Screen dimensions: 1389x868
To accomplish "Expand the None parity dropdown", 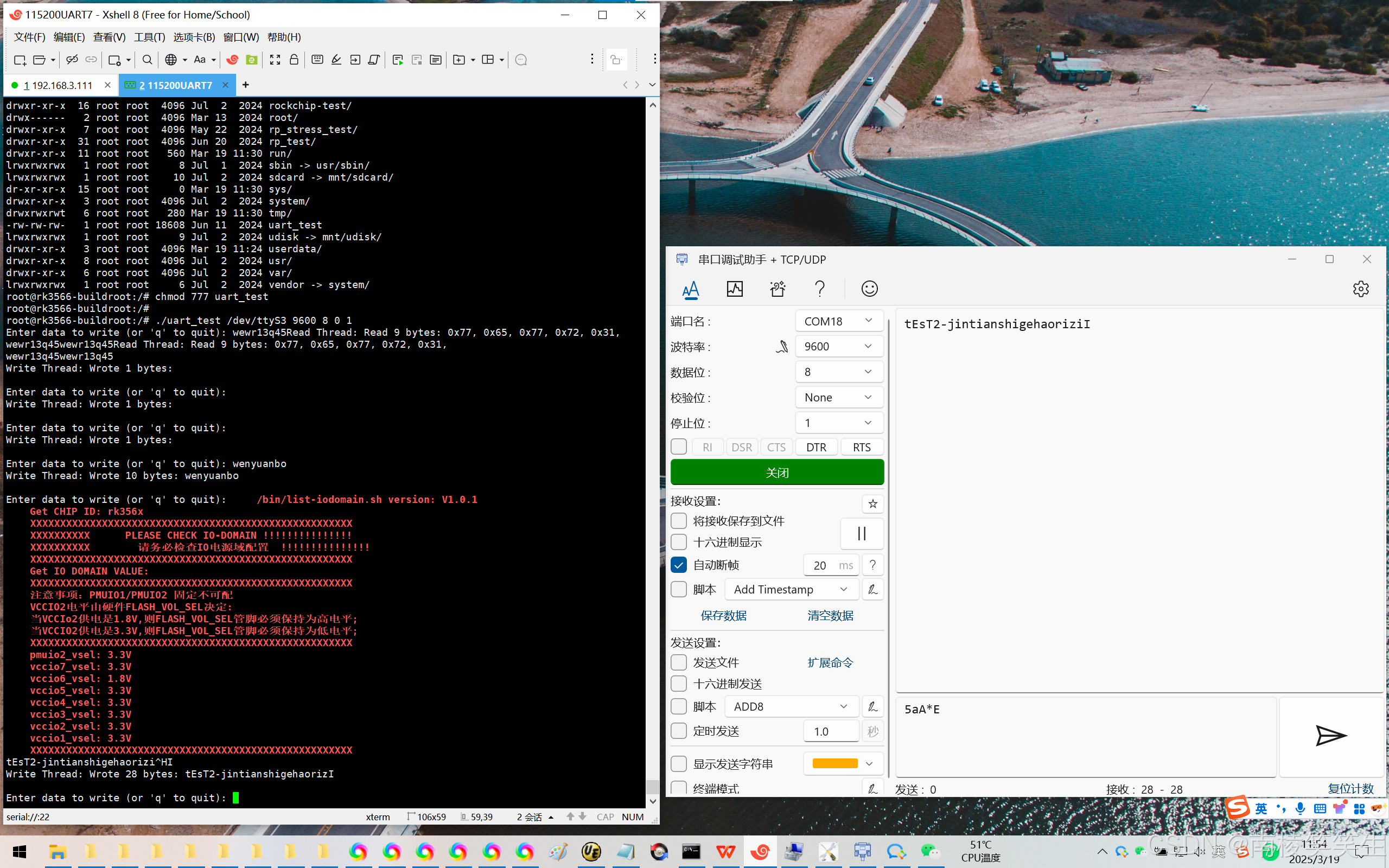I will pos(839,397).
